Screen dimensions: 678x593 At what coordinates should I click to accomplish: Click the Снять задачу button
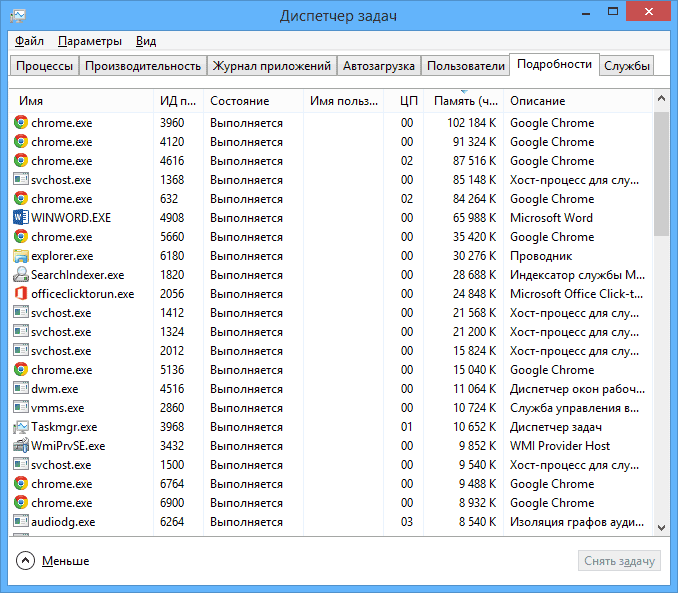(619, 561)
